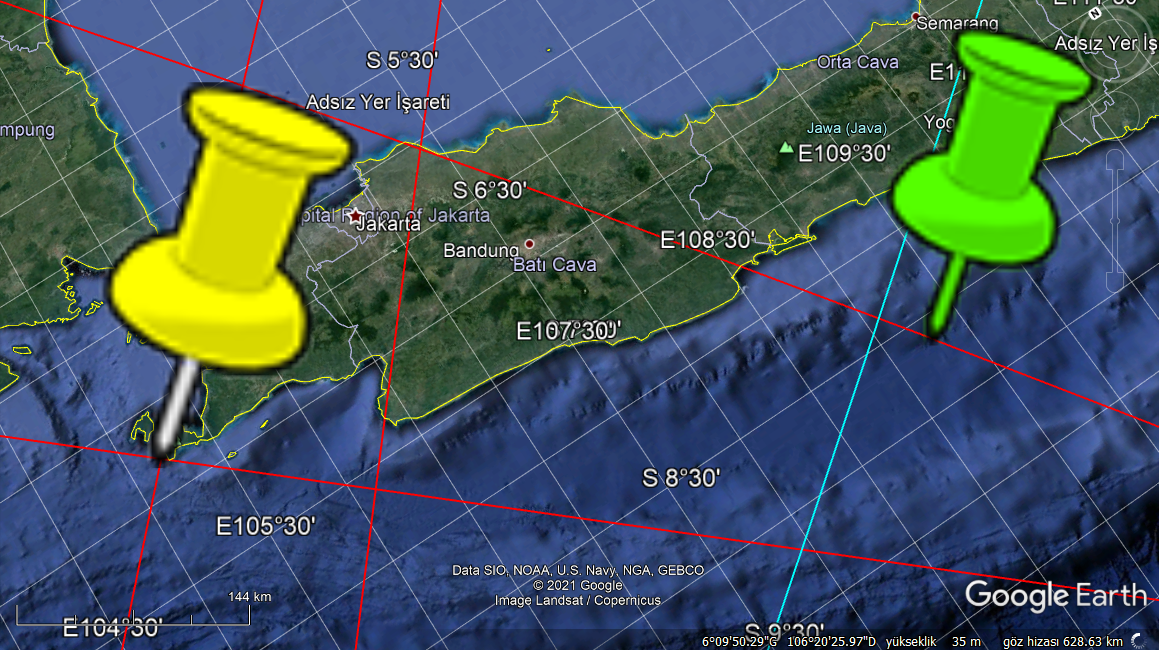Screen dimensions: 1159x650
Task: Click the Data SIO, NOAA attribution line
Action: tap(578, 570)
